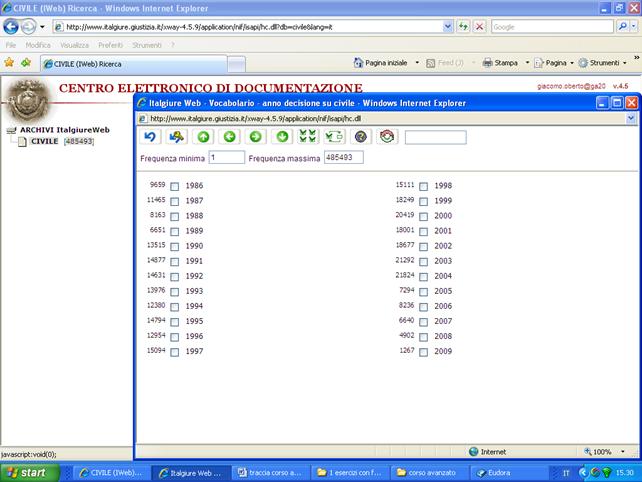
Task: Open Strumenti toolbar dropdown arrow
Action: [624, 63]
